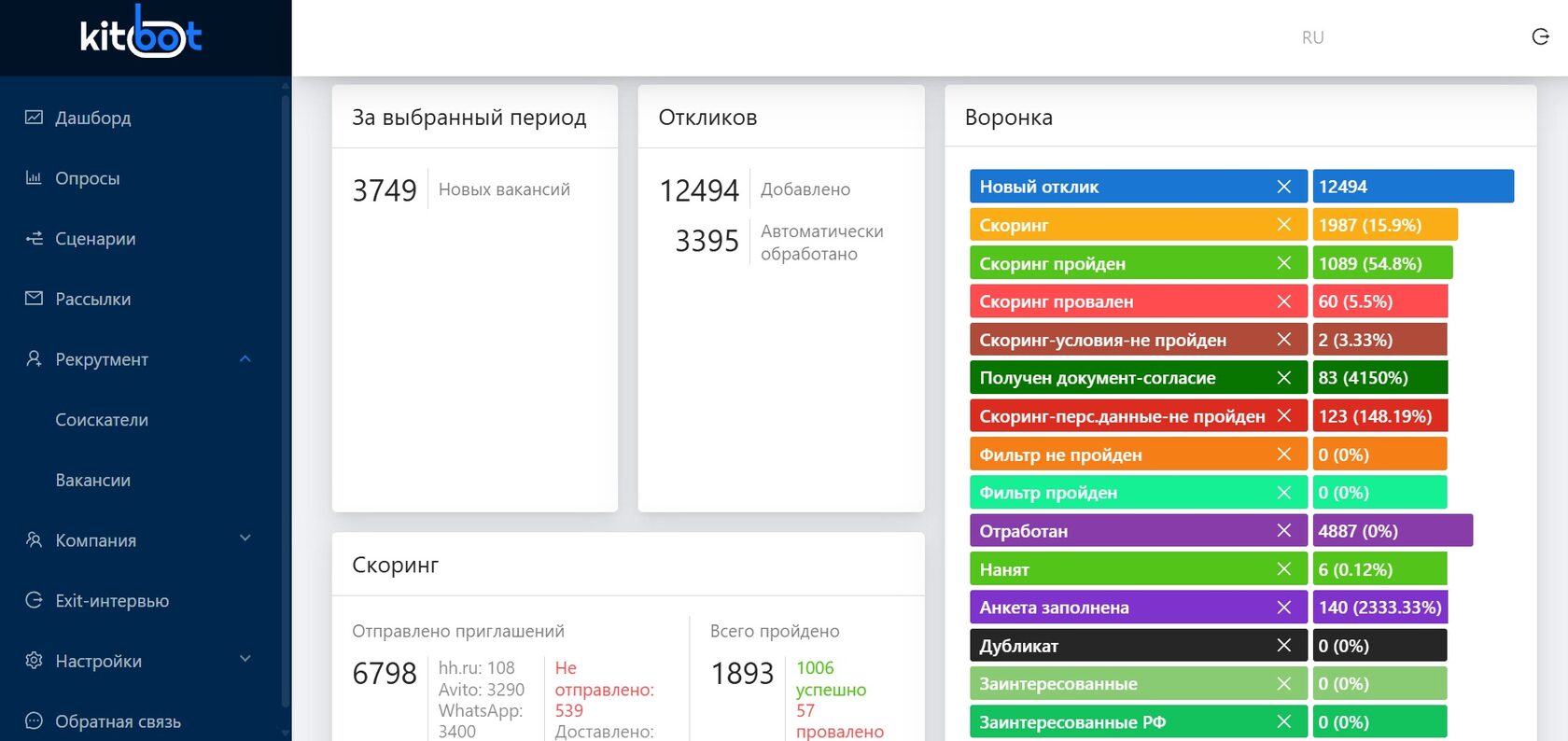The image size is (1568, 741).
Task: Click the sidebar vertical scrollbar
Action: 286,401
